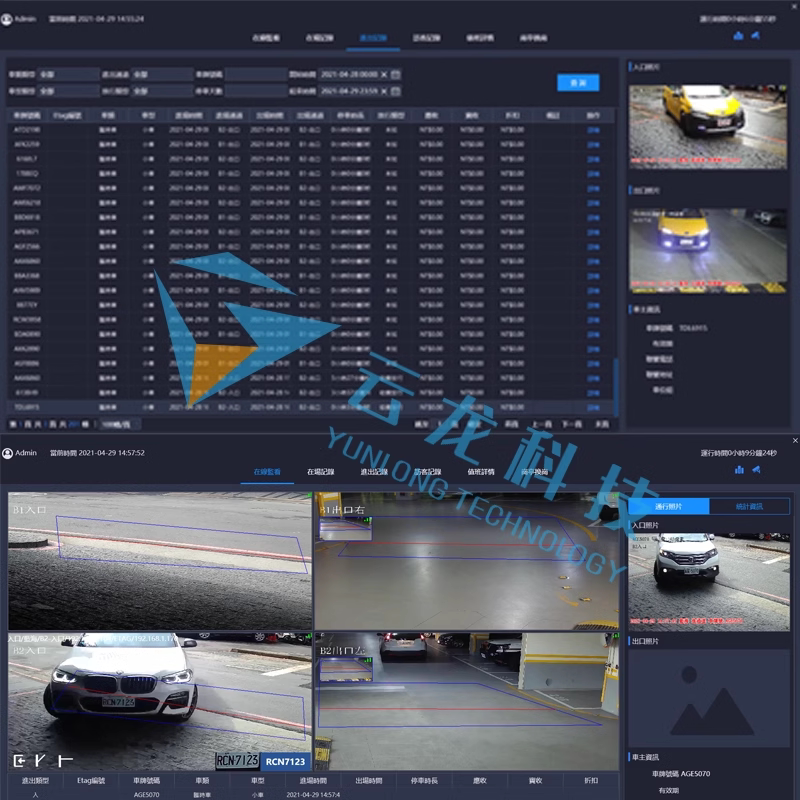
Task: Click the table's vertical scrollbar handle
Action: 616,386
